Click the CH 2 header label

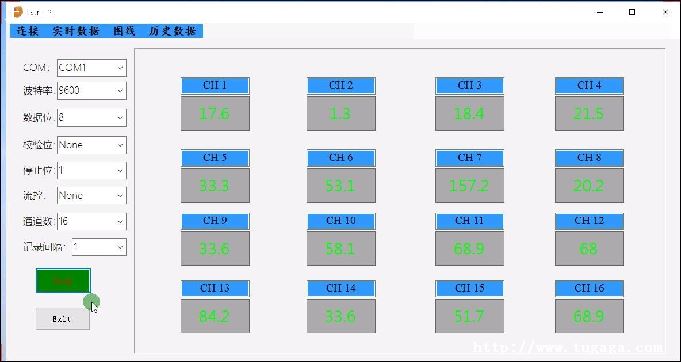click(x=341, y=86)
